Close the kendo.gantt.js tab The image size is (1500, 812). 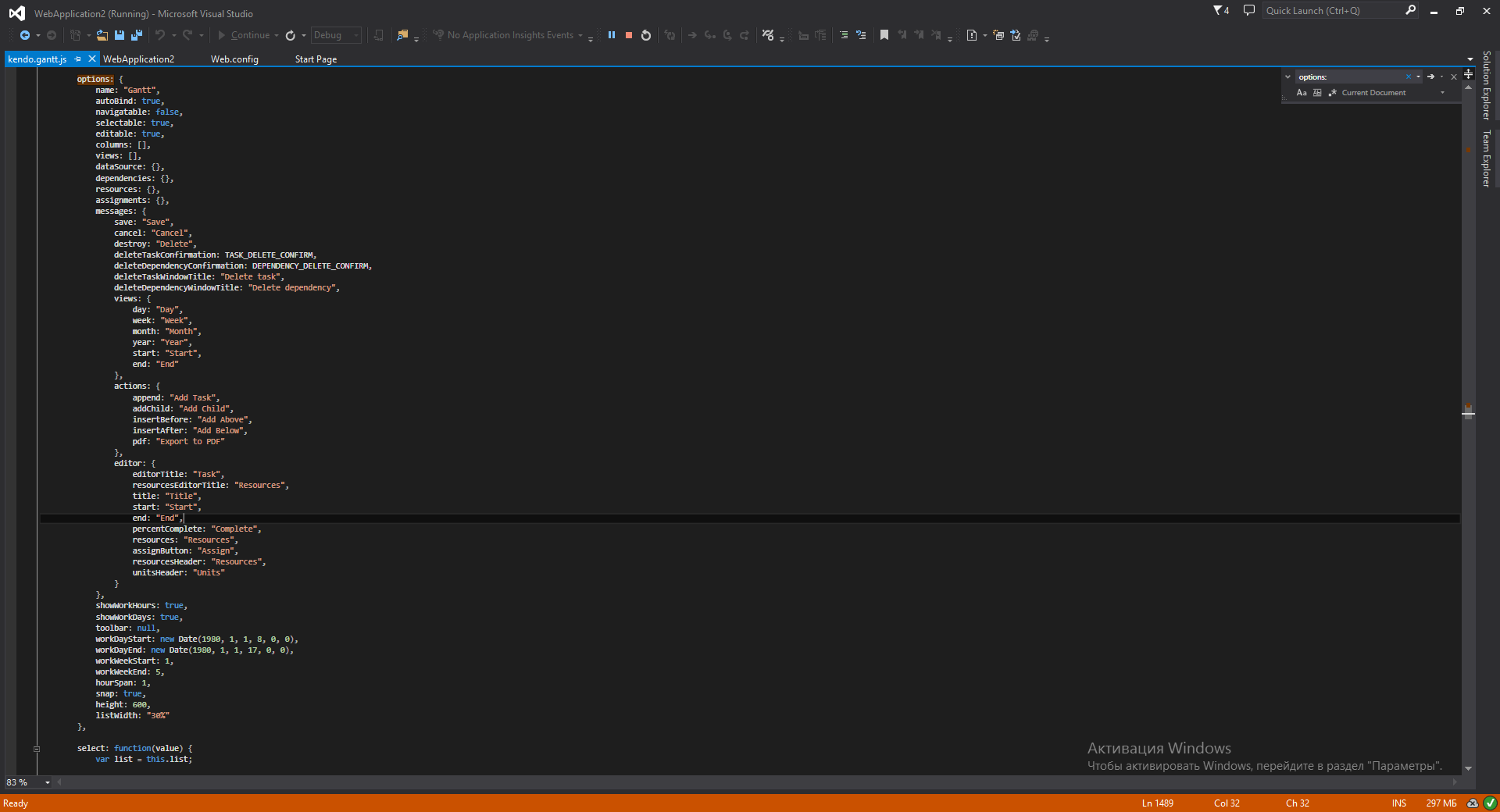click(x=92, y=59)
